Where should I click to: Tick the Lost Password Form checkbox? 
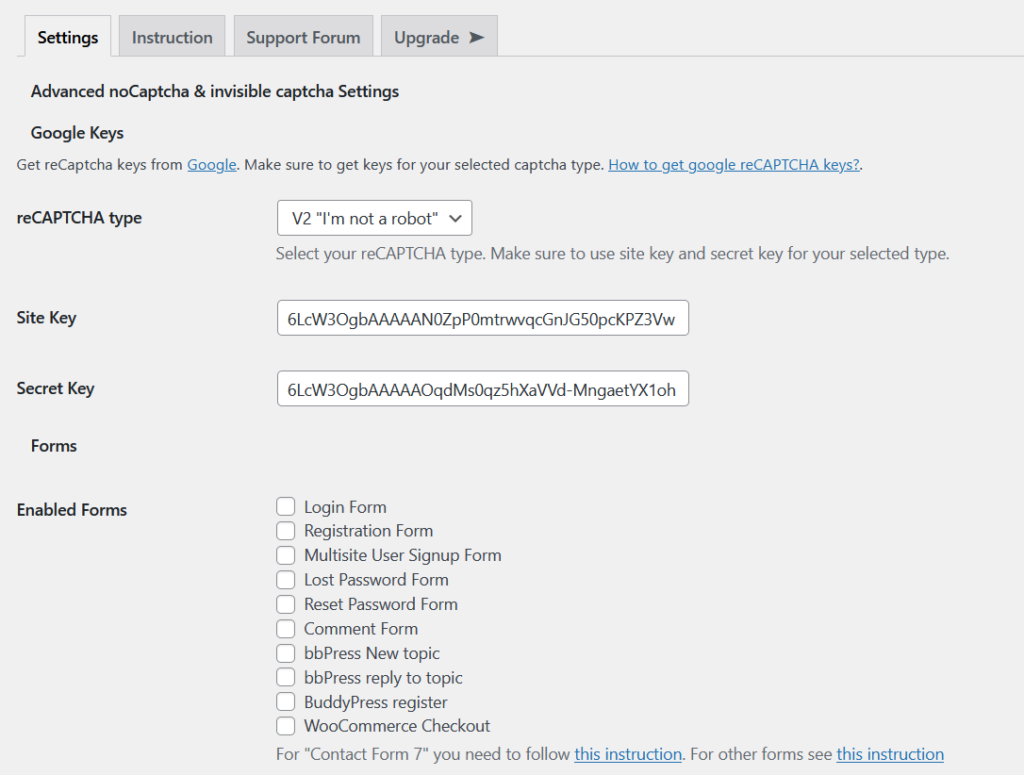click(x=285, y=580)
